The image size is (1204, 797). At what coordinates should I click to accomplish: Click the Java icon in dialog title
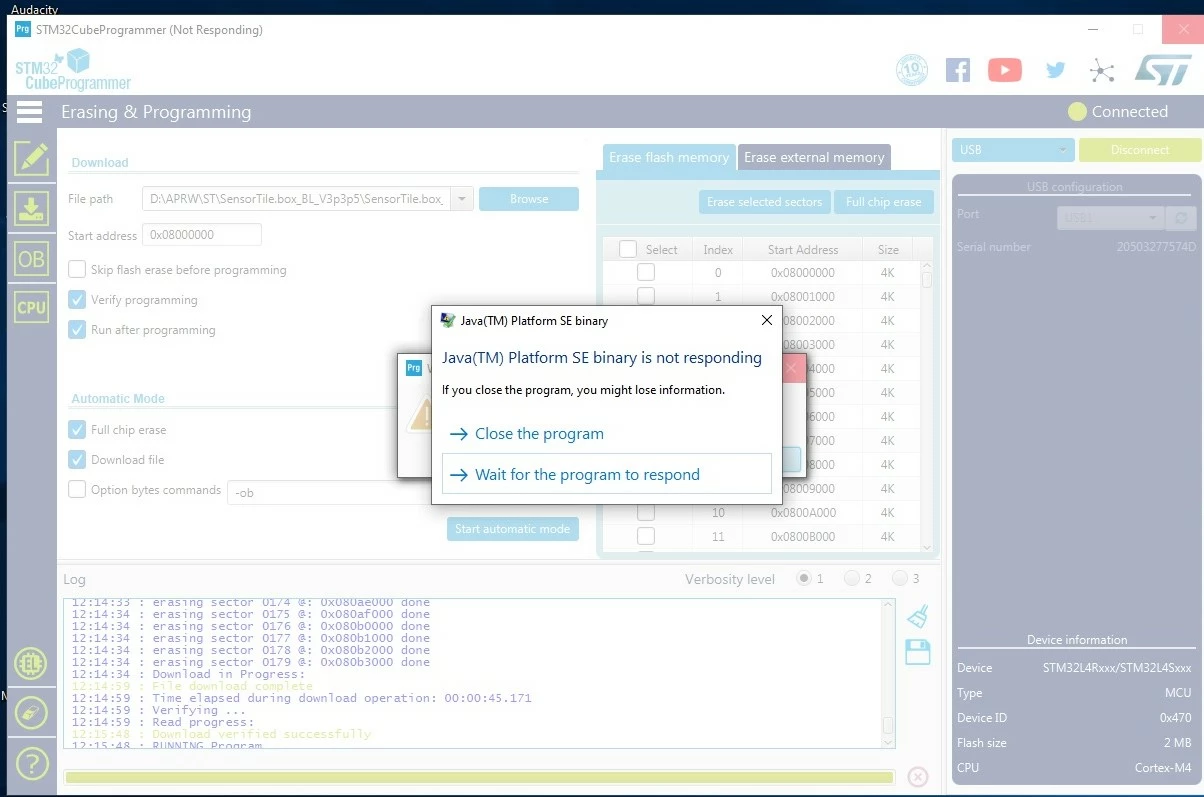(449, 321)
